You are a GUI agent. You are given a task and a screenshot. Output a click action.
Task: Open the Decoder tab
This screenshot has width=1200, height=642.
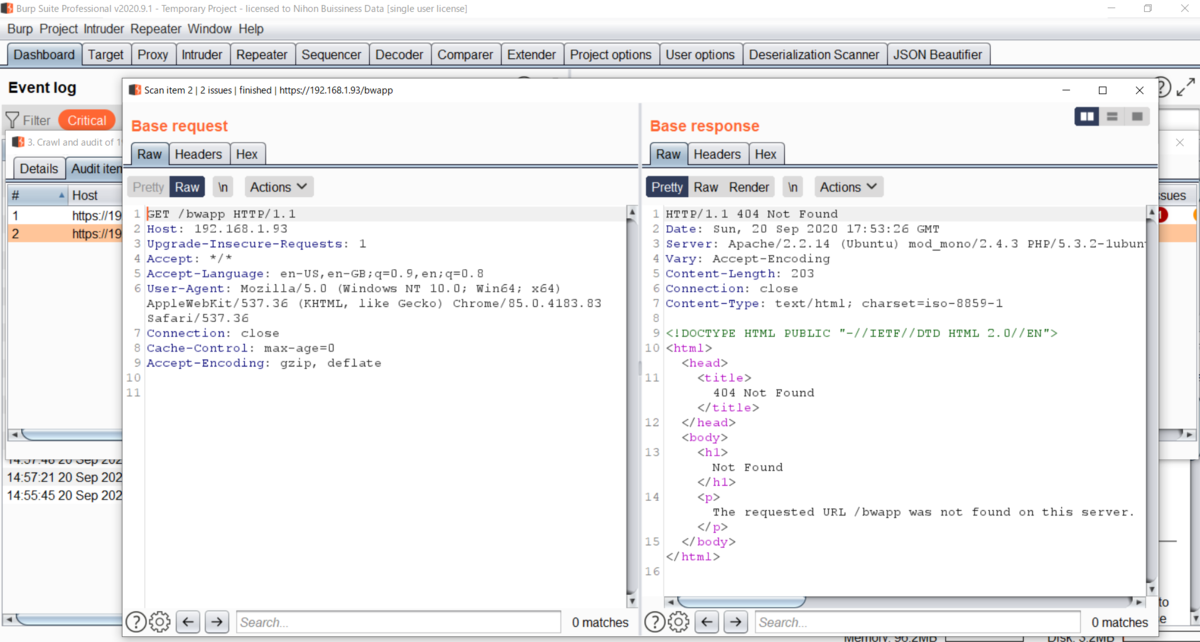pyautogui.click(x=399, y=55)
